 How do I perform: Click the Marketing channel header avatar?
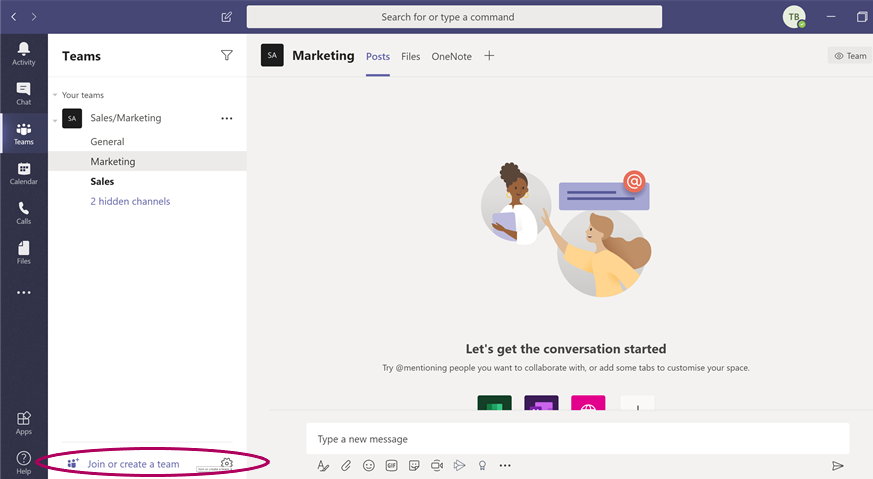(272, 55)
